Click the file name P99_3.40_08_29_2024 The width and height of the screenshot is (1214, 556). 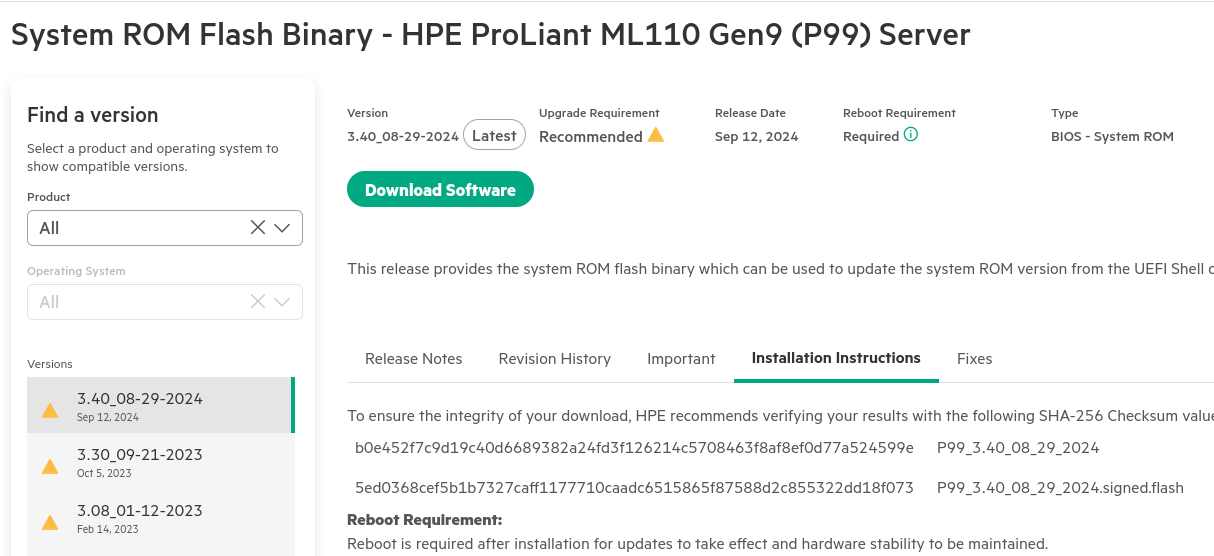1018,447
